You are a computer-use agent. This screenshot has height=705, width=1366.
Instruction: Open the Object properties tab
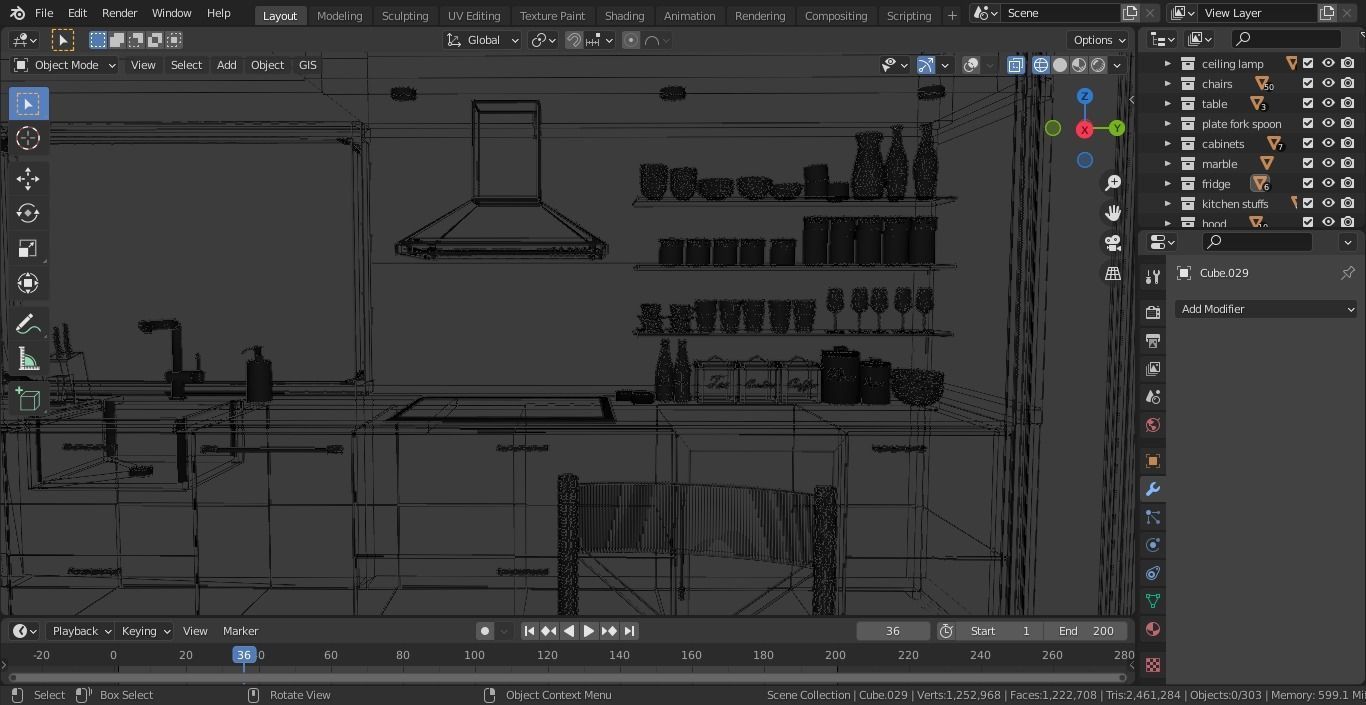tap(1152, 461)
